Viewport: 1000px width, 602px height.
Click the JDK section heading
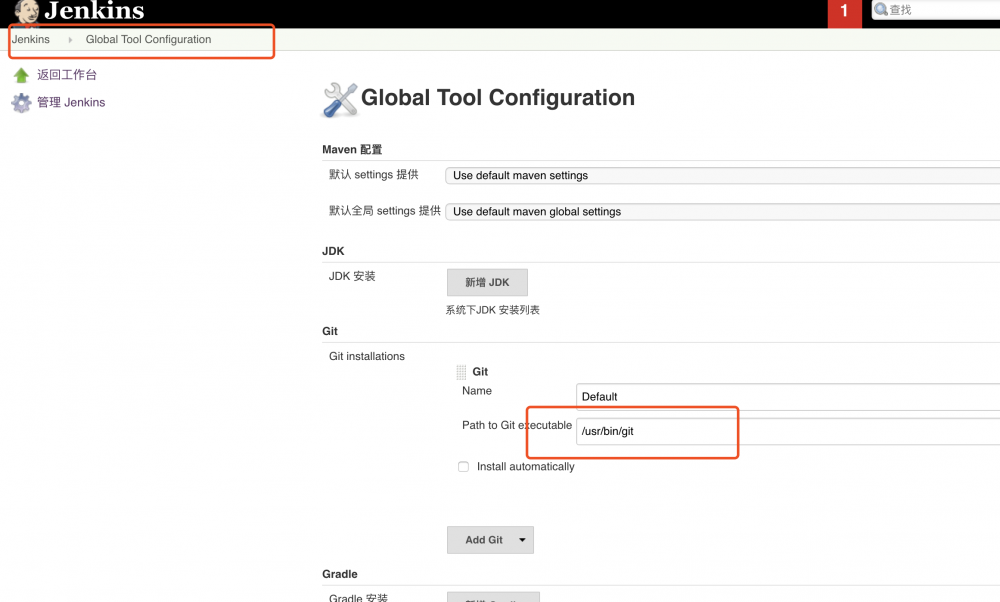tap(333, 251)
